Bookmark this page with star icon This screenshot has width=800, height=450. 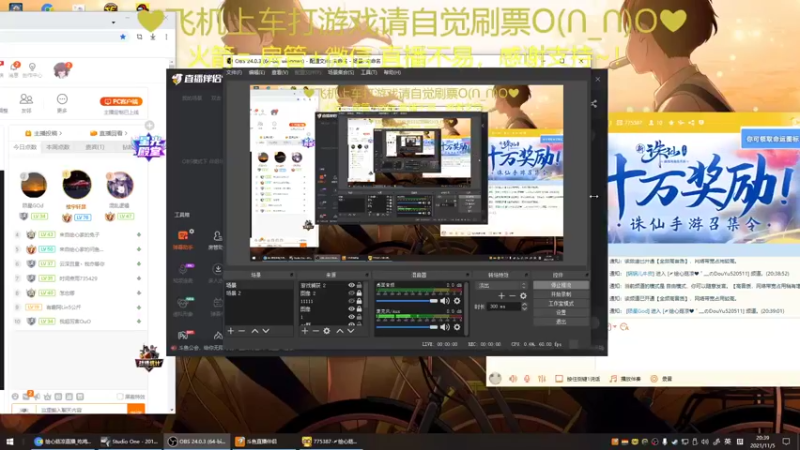pyautogui.click(x=122, y=37)
